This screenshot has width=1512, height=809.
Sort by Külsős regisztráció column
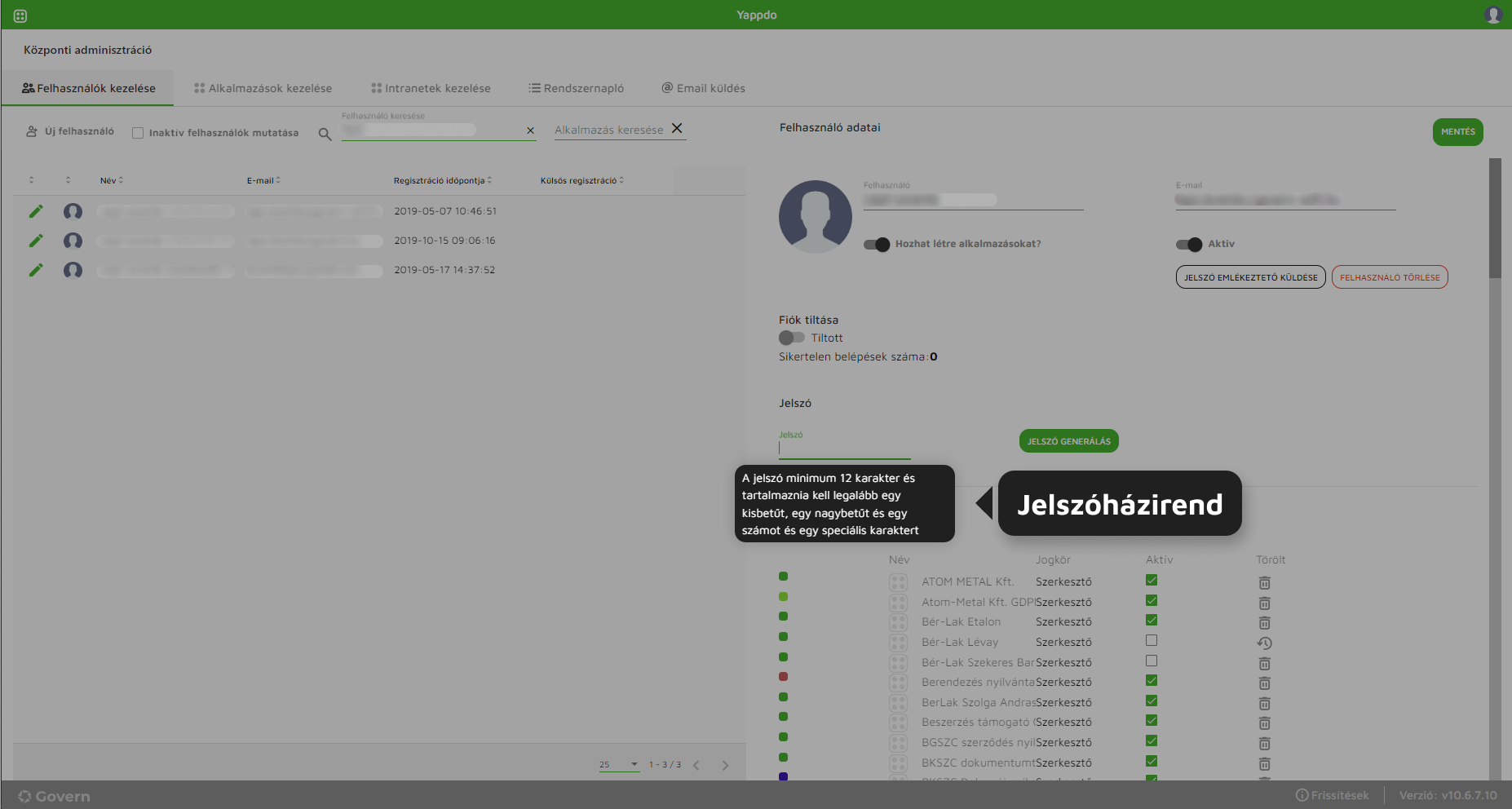click(x=582, y=180)
